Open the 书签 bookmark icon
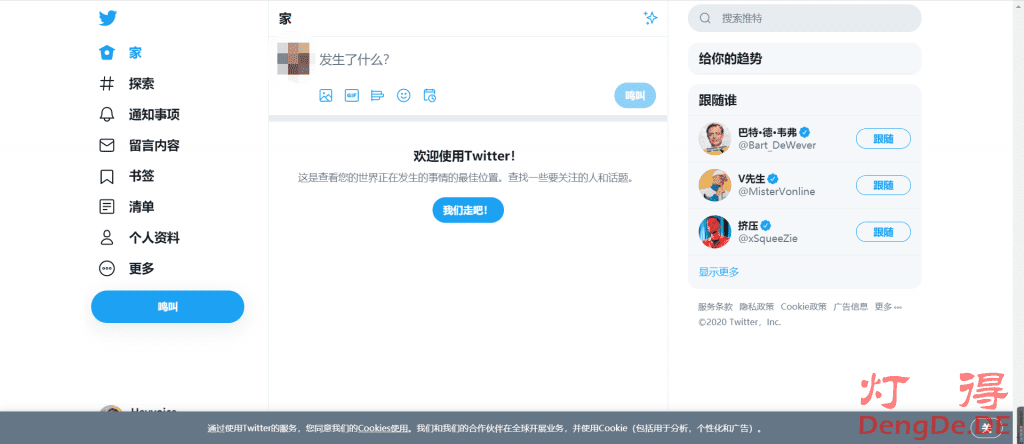This screenshot has width=1024, height=444. [x=106, y=176]
